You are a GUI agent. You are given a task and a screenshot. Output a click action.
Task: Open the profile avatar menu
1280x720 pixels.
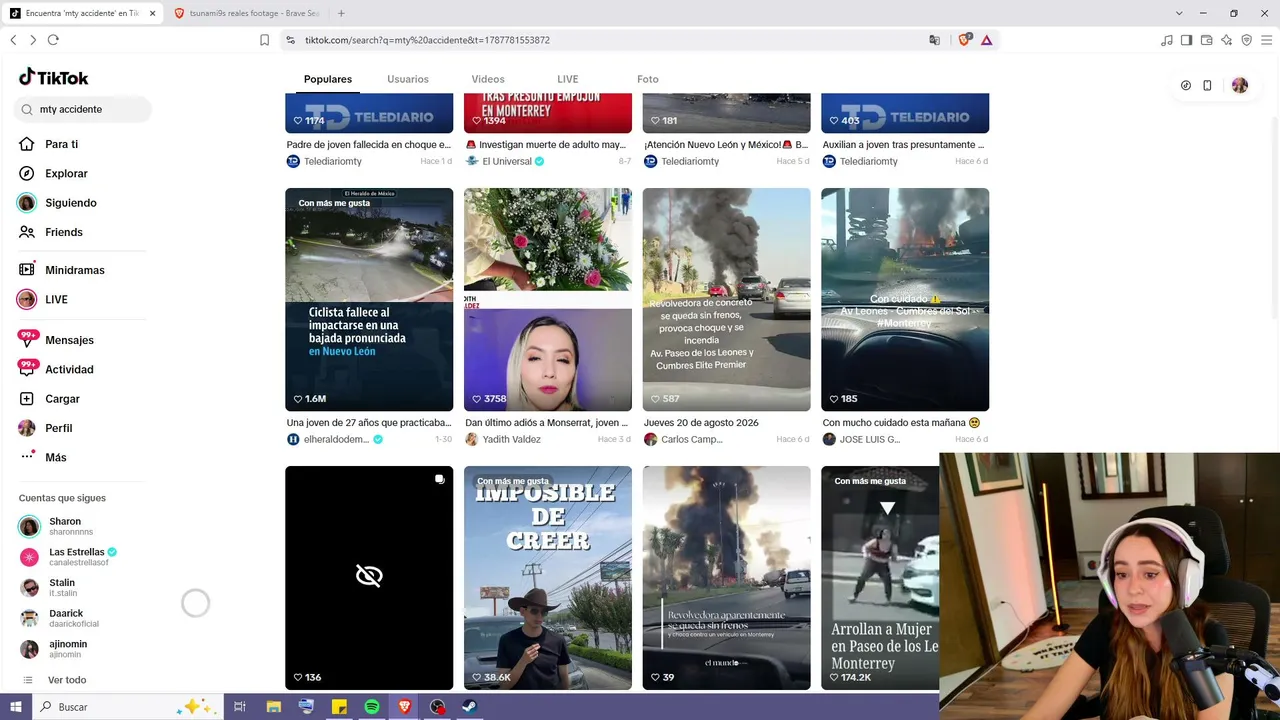pyautogui.click(x=1240, y=85)
